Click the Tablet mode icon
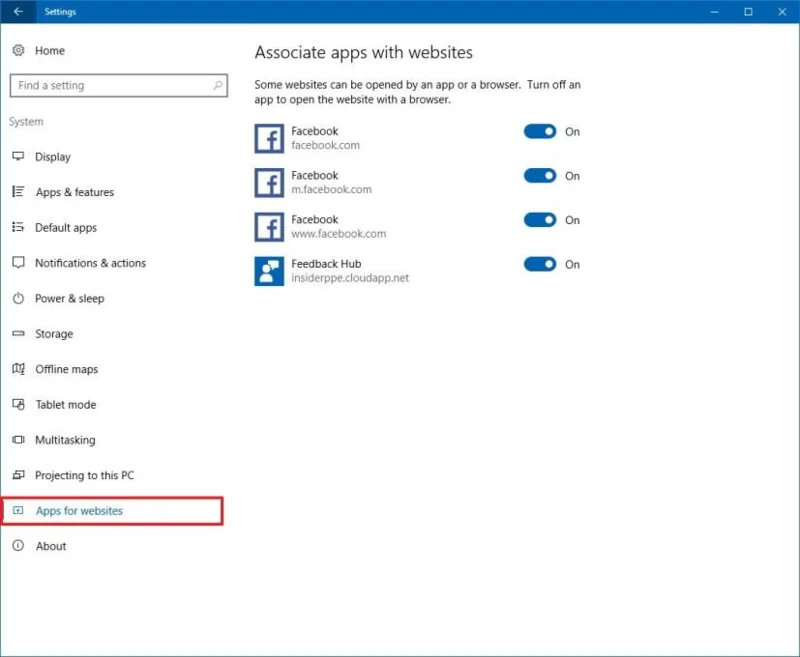Screen dimensions: 800x657 18,404
